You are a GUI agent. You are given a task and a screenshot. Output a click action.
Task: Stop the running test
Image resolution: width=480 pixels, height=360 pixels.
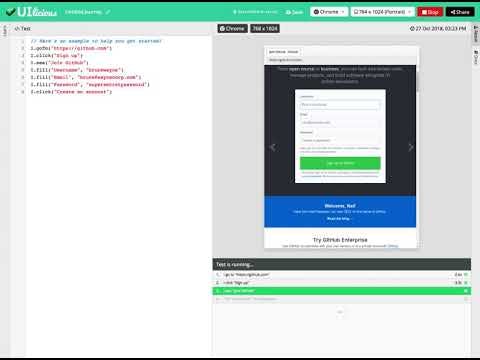(430, 12)
